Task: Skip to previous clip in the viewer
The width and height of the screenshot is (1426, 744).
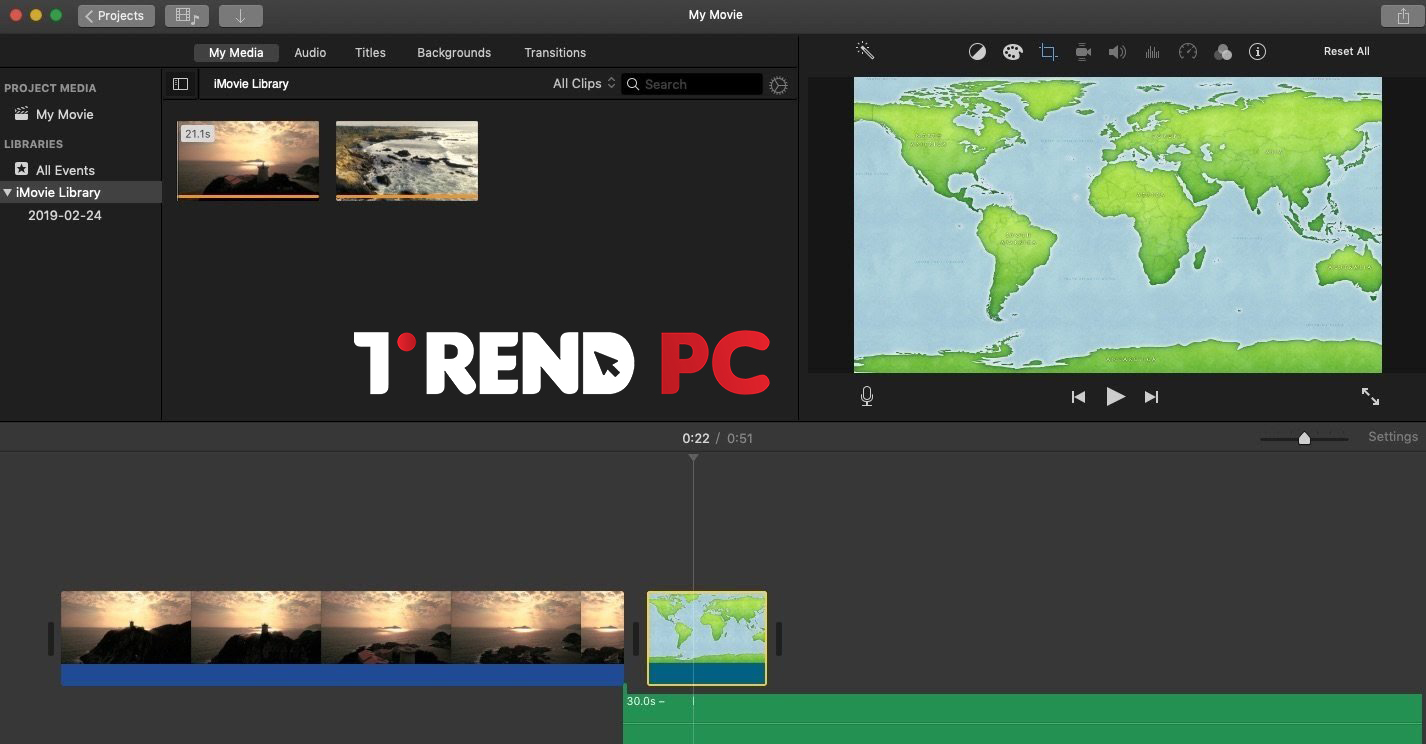Action: (1078, 397)
